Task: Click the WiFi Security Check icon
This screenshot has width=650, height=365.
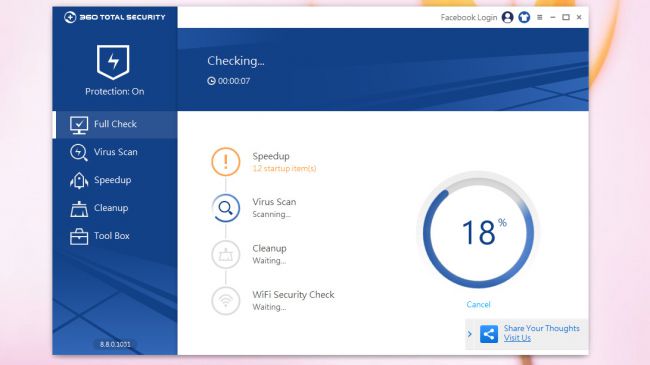Action: pyautogui.click(x=226, y=301)
